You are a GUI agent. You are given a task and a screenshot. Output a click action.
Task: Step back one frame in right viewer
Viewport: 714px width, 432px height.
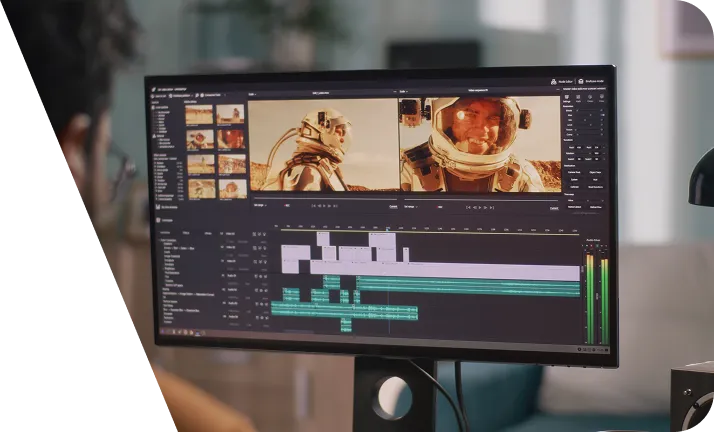tap(475, 208)
